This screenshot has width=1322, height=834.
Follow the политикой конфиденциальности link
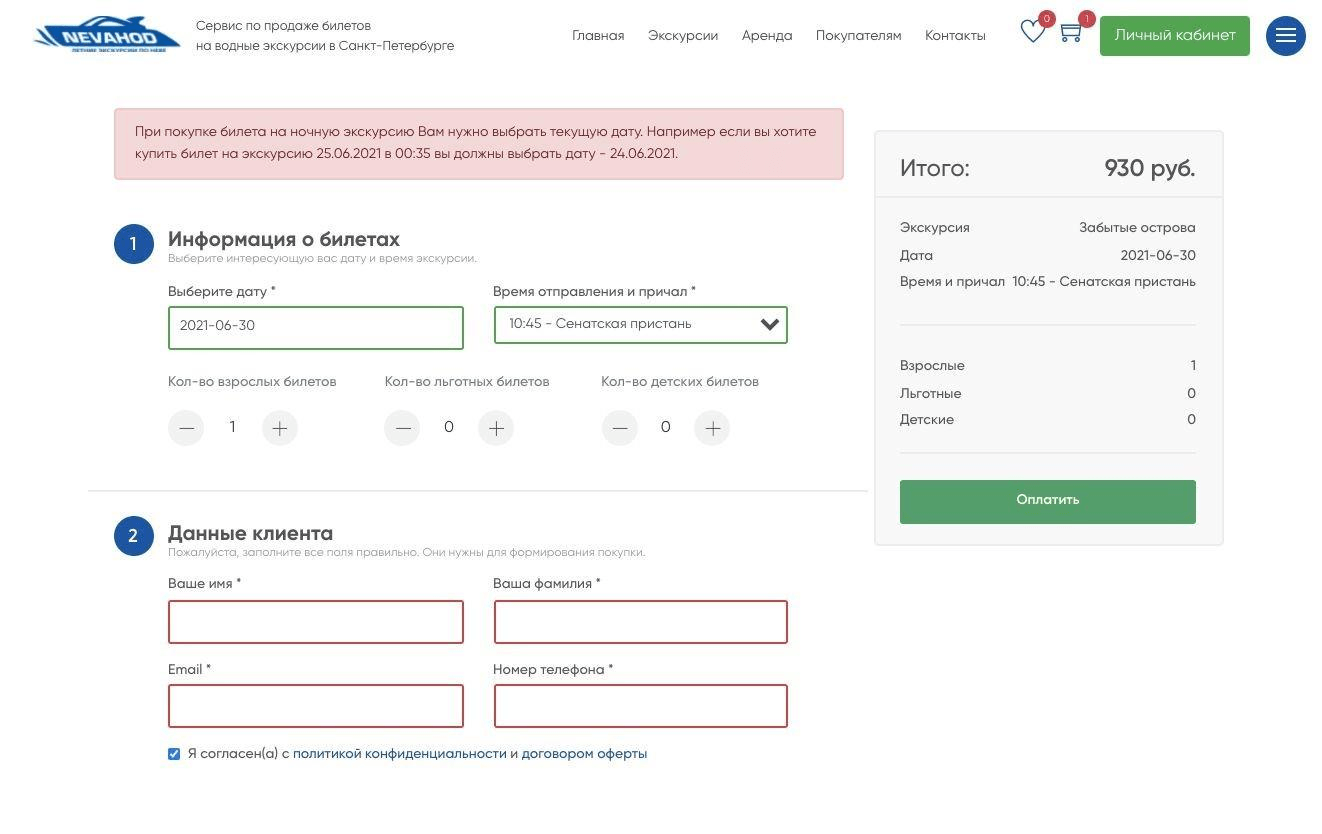pyautogui.click(x=399, y=754)
